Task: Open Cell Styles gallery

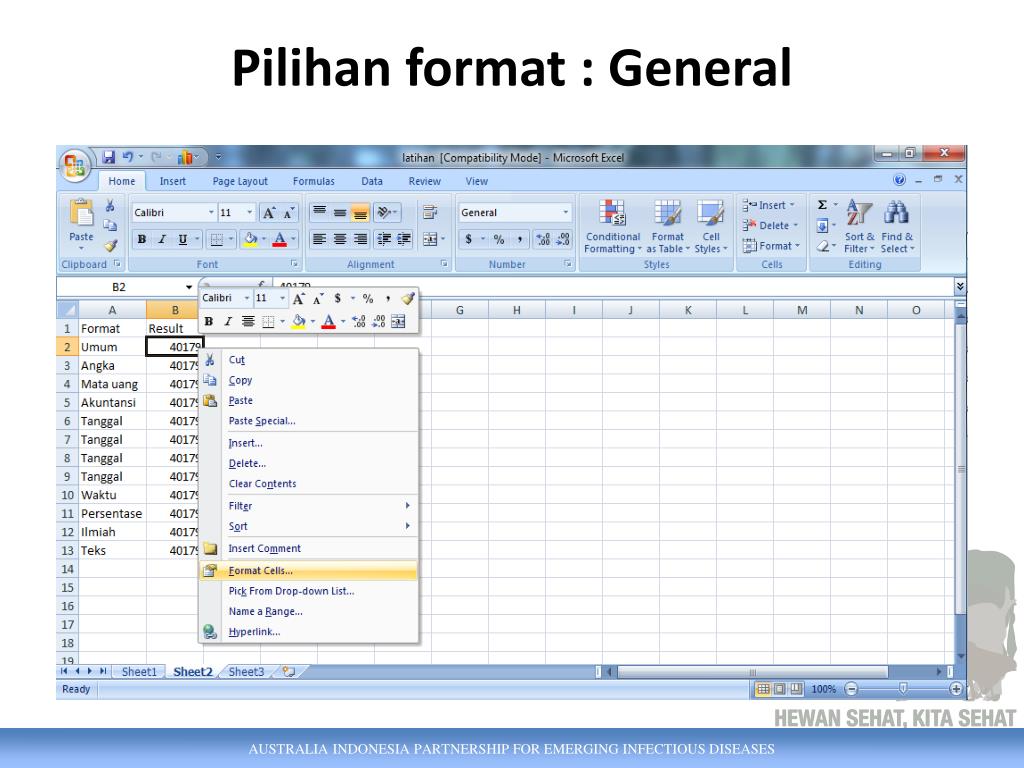Action: click(x=711, y=227)
